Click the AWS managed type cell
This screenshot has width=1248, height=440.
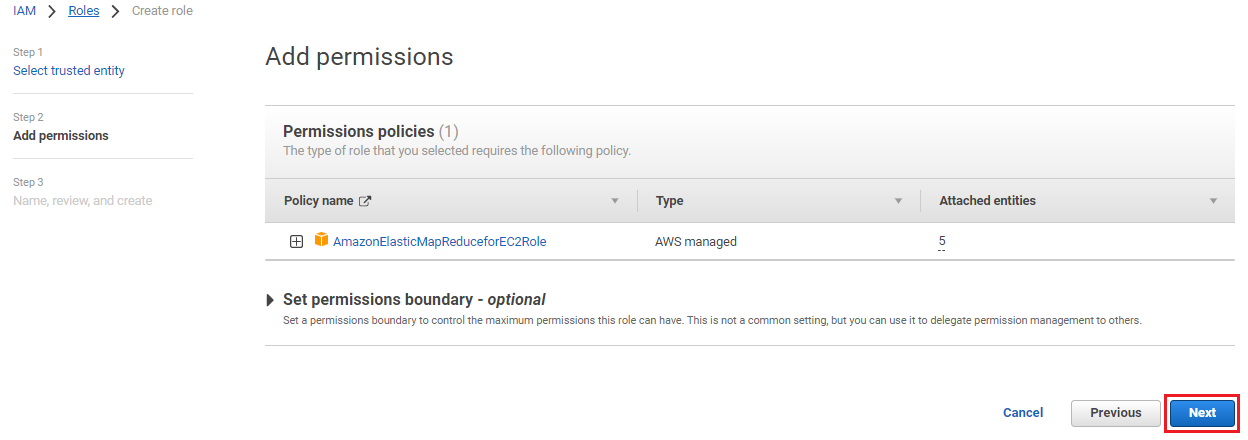coord(696,241)
